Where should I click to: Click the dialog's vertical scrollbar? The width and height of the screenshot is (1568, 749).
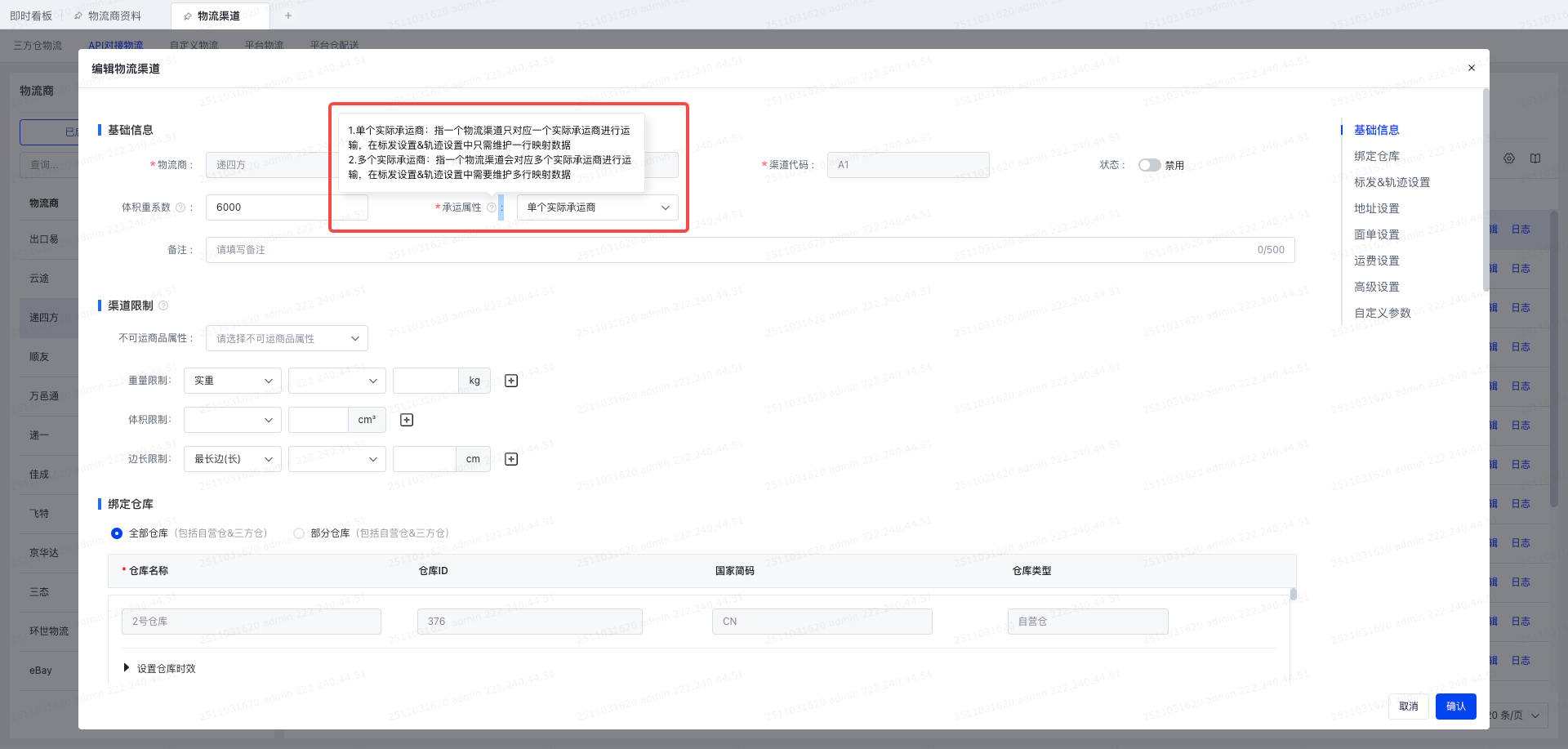tap(1486, 189)
